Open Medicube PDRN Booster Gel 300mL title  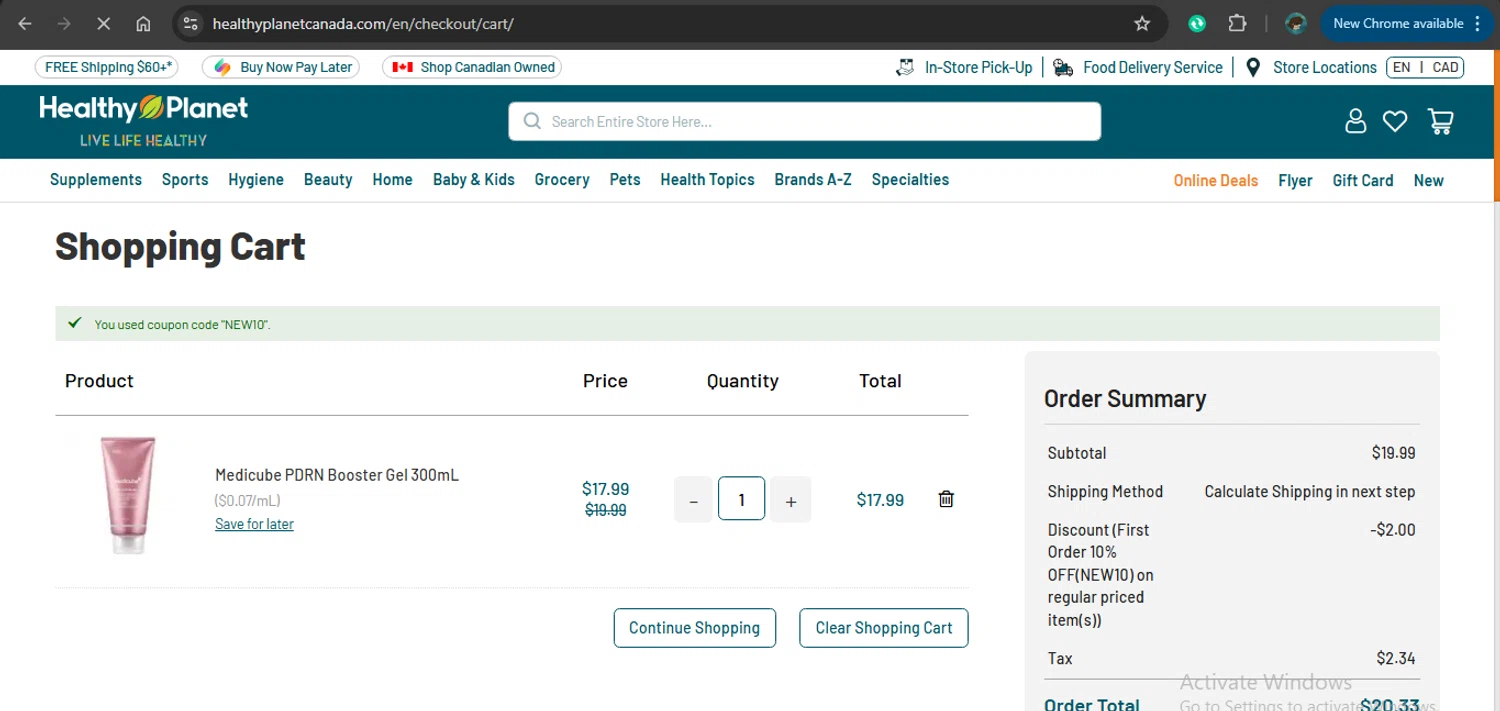[337, 475]
